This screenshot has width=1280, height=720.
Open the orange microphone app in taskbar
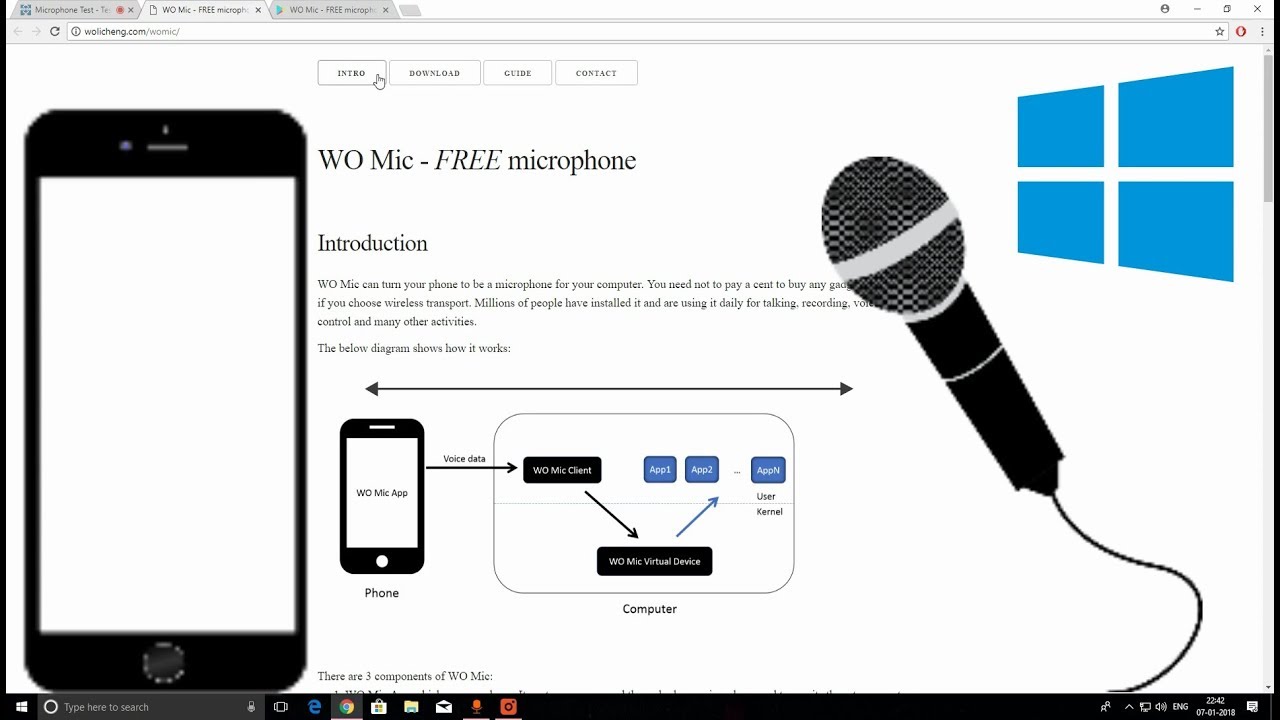click(476, 707)
